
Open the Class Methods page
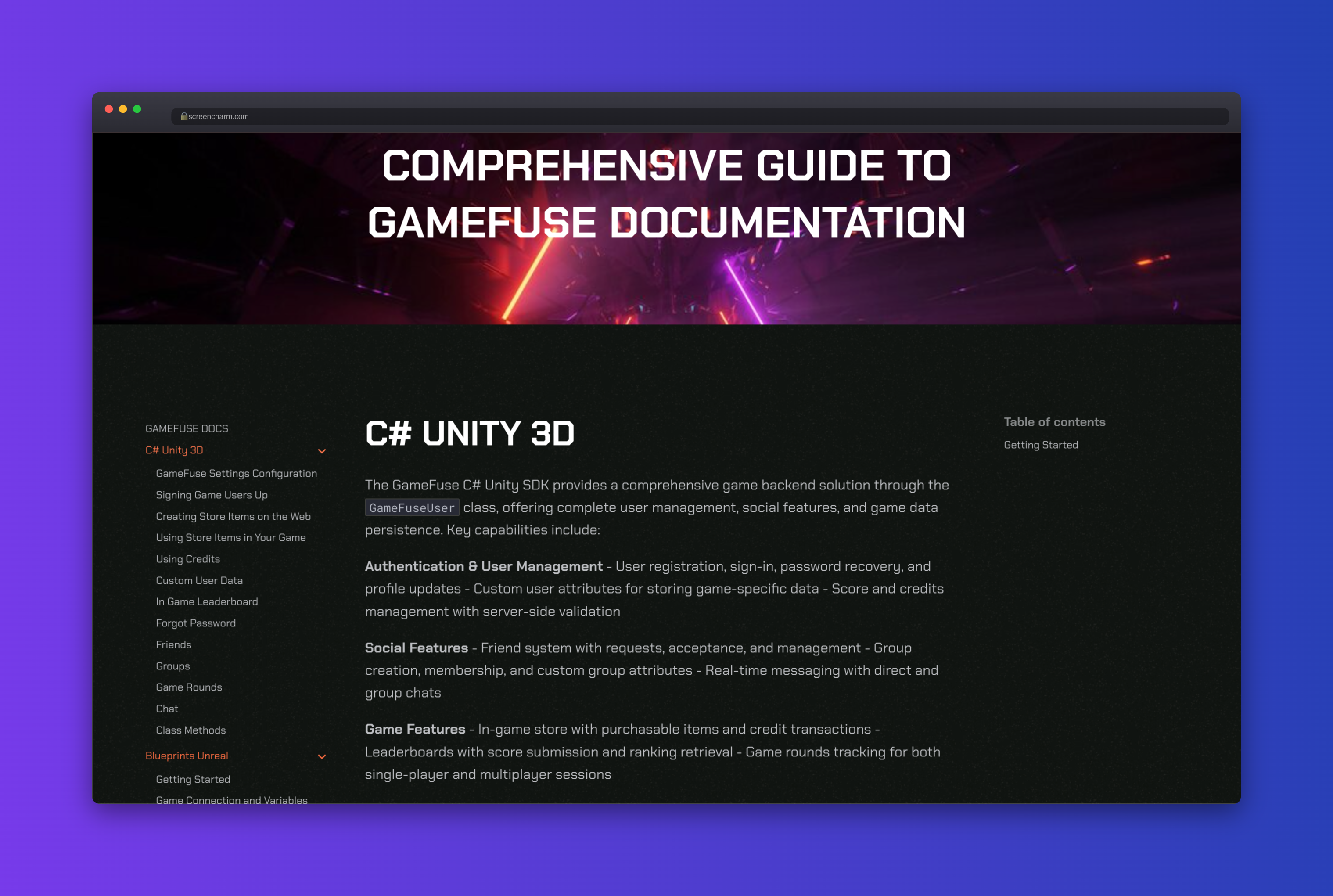tap(191, 730)
